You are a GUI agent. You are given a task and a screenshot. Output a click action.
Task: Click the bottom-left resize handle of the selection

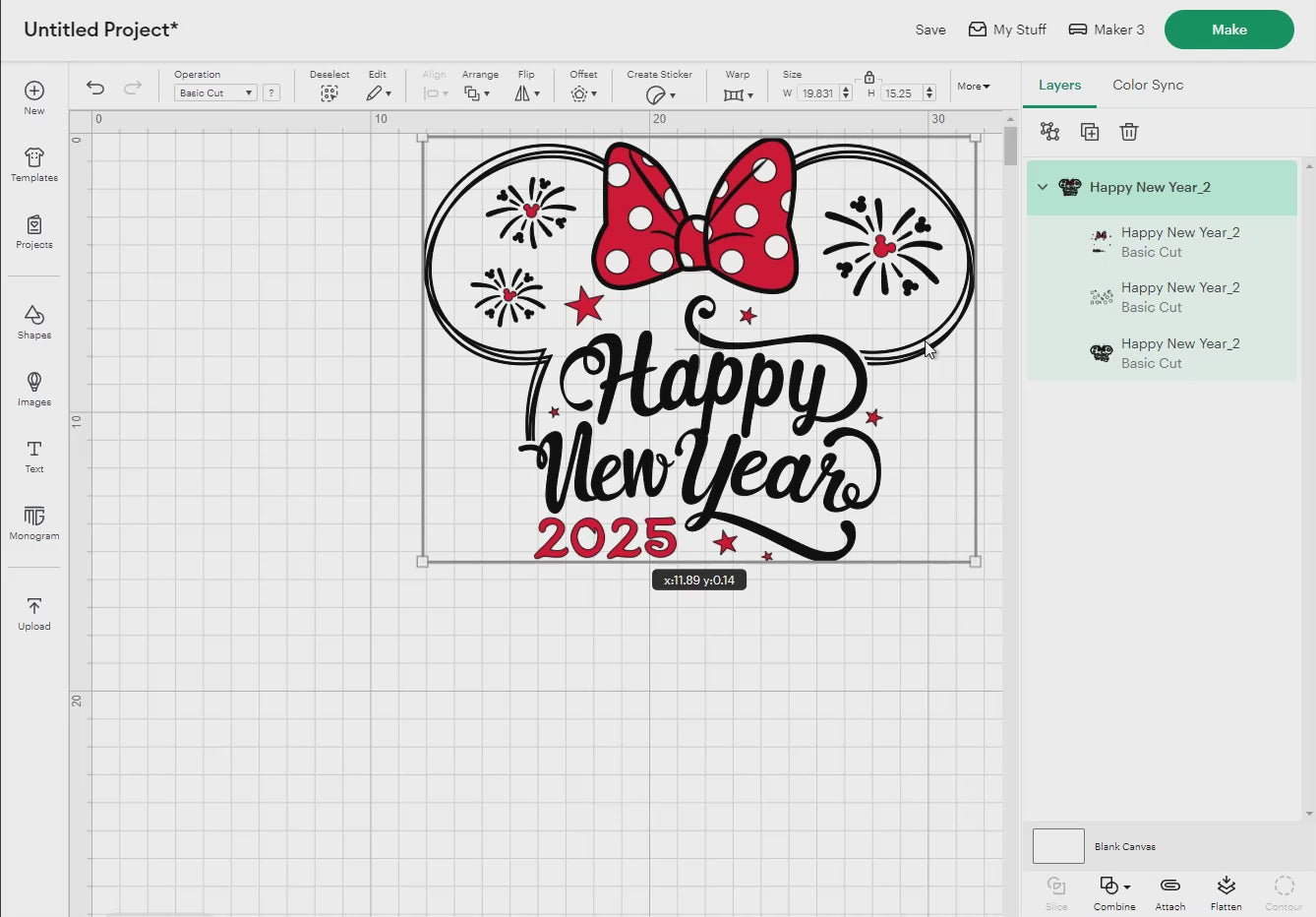(x=423, y=562)
